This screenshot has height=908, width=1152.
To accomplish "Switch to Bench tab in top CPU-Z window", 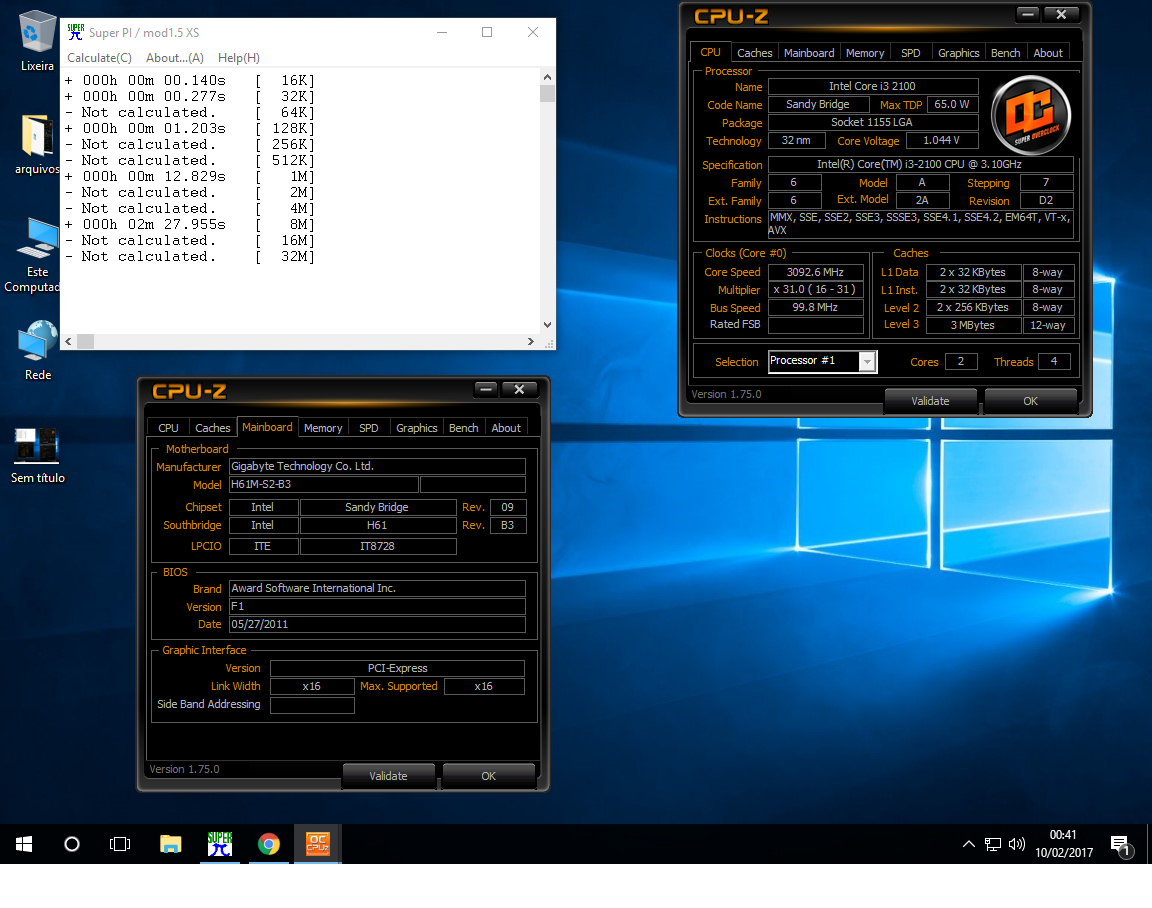I will 1005,53.
